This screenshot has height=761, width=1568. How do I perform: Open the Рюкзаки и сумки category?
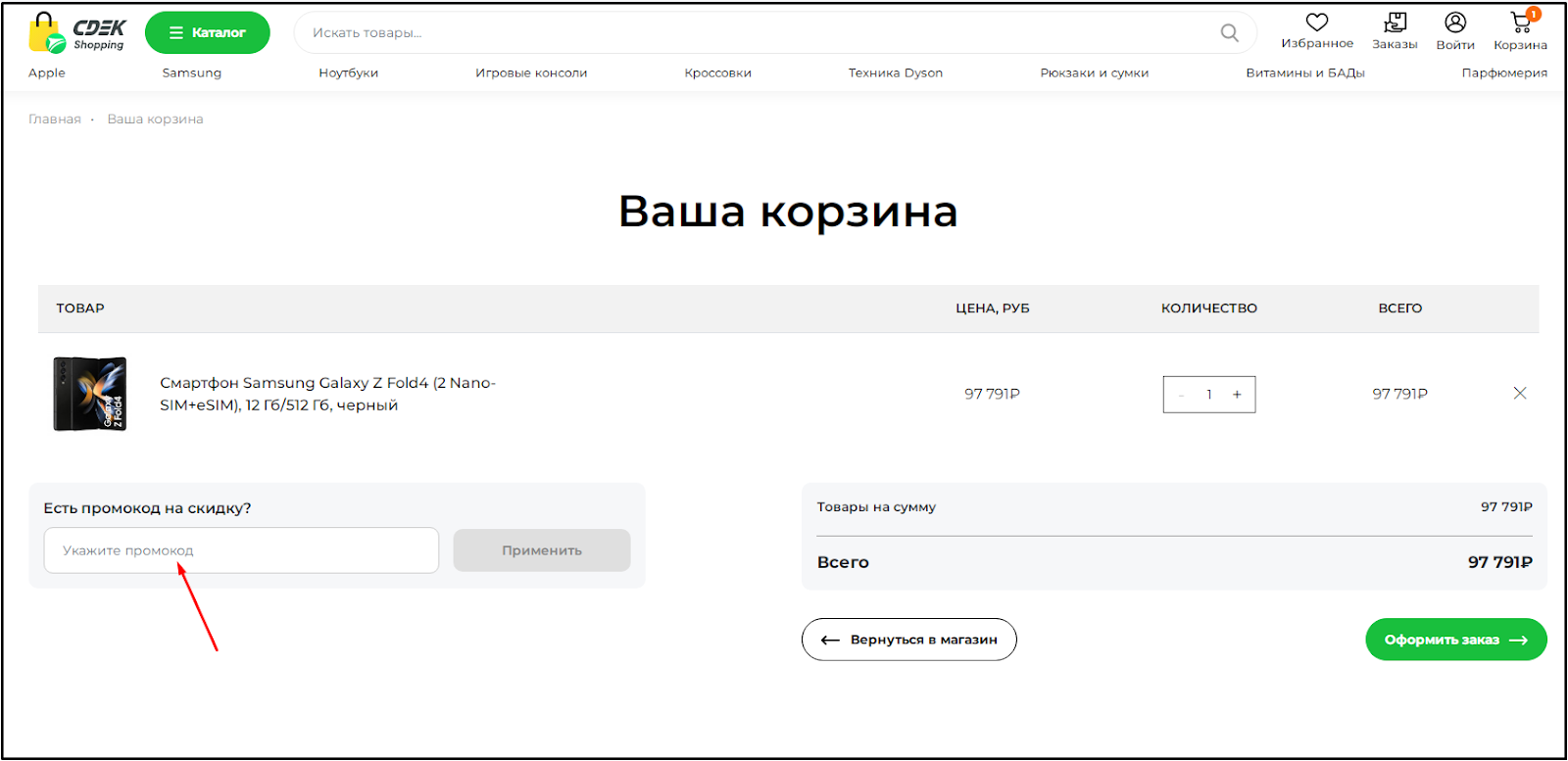point(1095,72)
